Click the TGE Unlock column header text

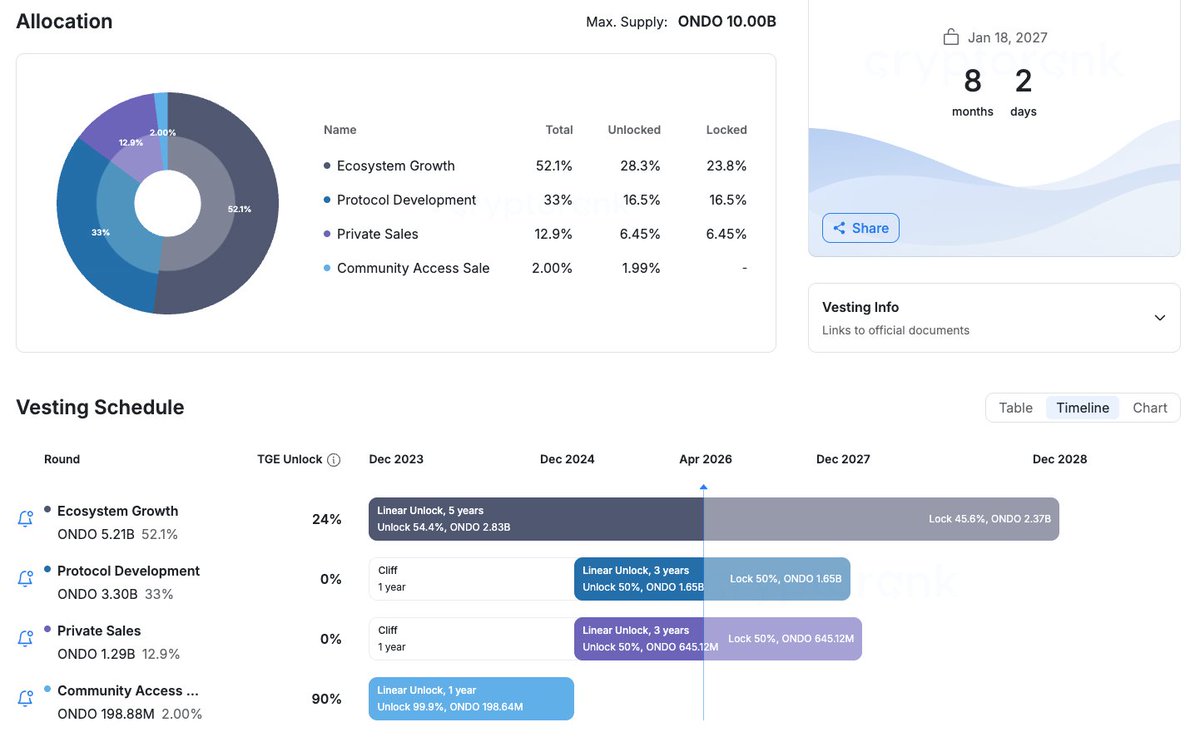click(x=290, y=460)
